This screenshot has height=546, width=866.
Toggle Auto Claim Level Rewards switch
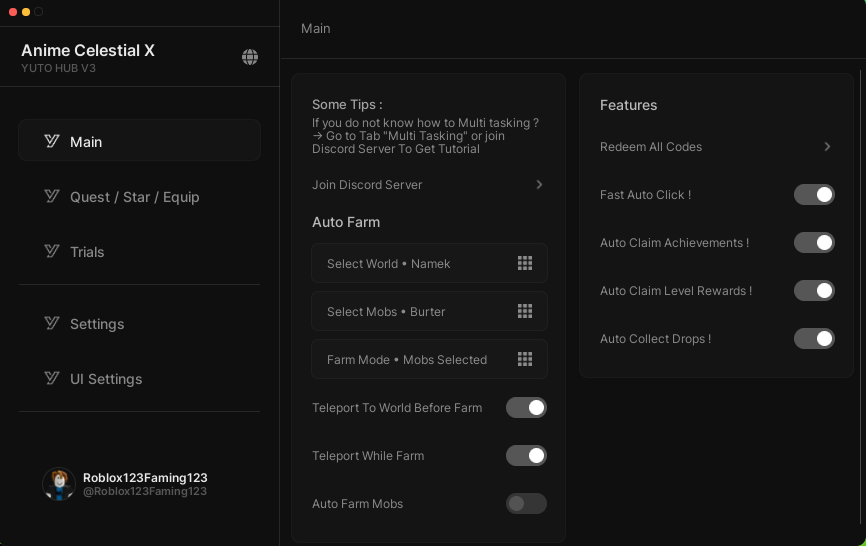pos(814,290)
